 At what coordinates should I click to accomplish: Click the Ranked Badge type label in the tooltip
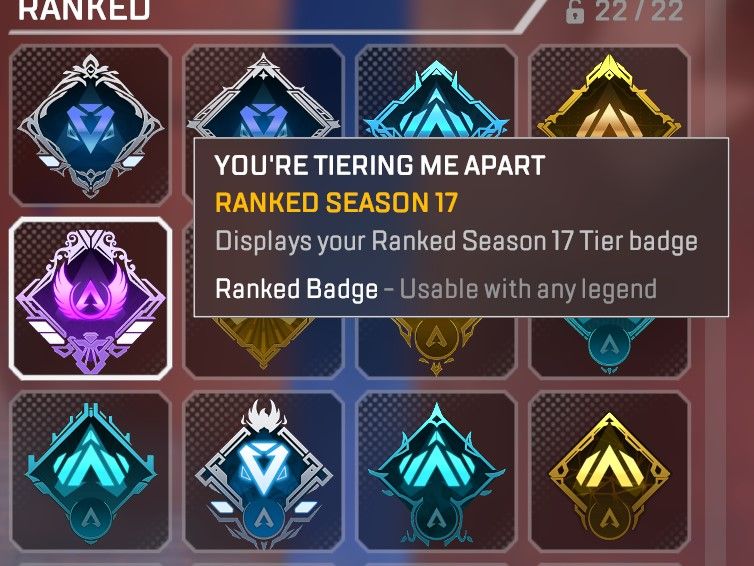click(296, 289)
